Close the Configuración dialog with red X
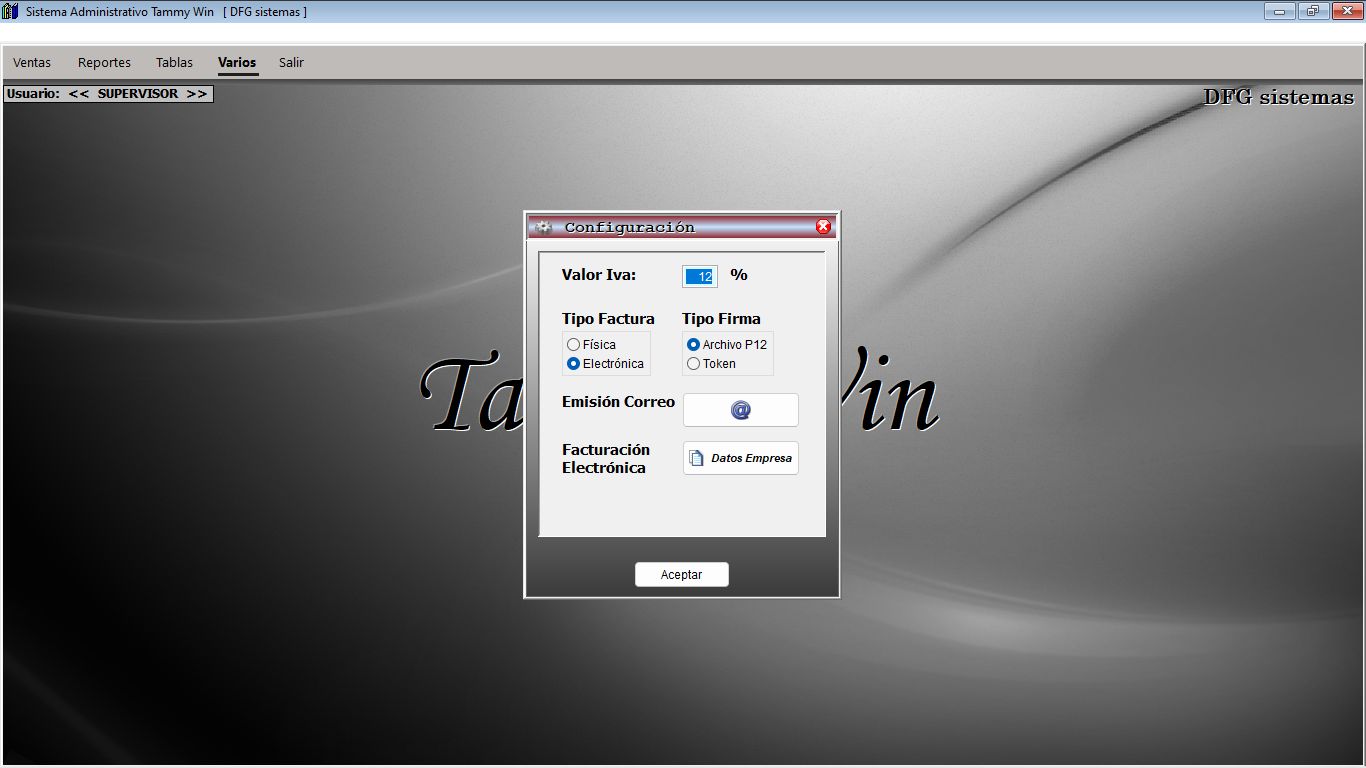 (823, 226)
